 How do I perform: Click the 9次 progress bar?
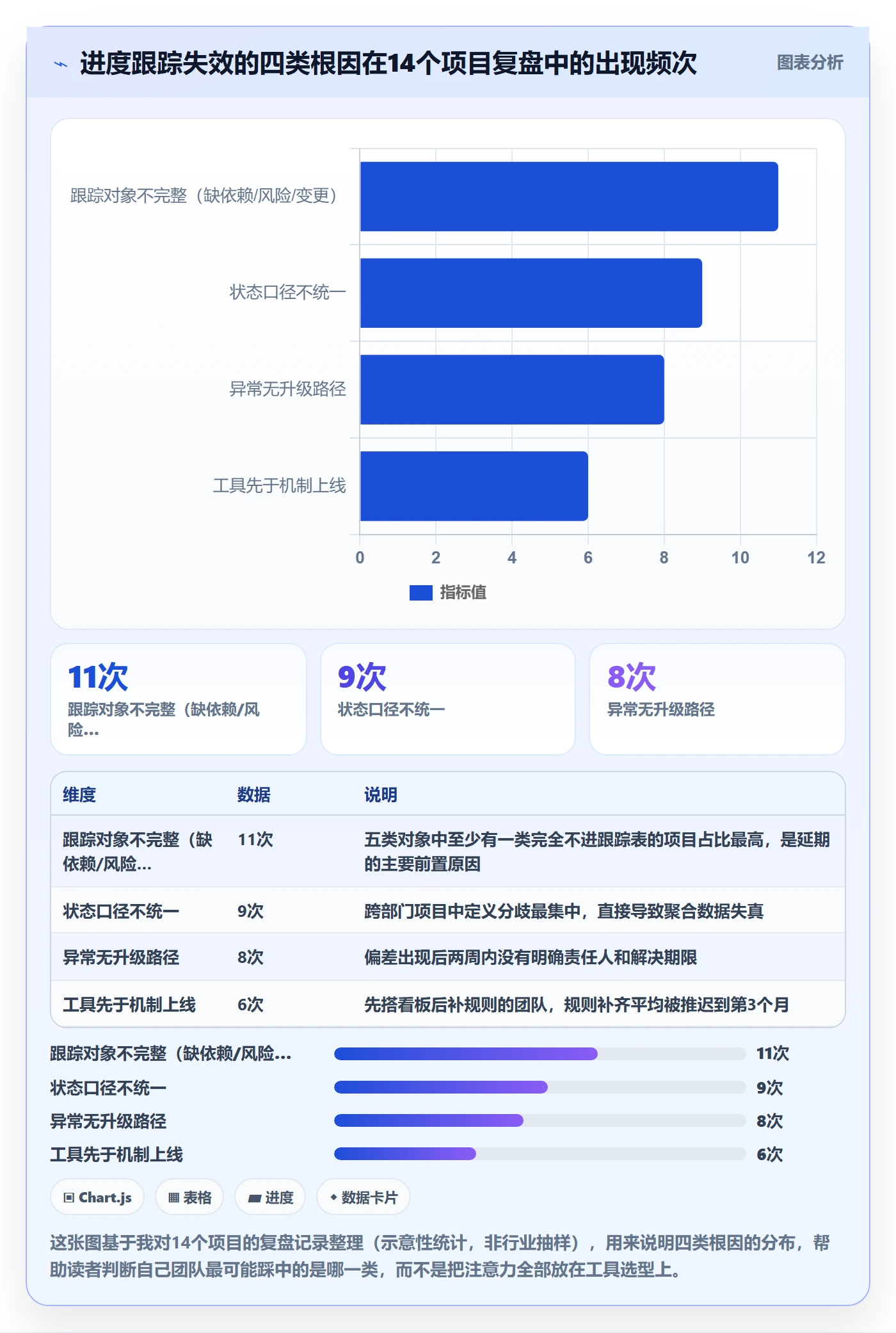point(540,1087)
